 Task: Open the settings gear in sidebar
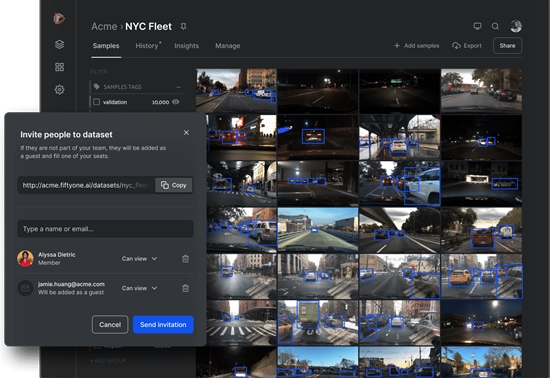pos(59,90)
